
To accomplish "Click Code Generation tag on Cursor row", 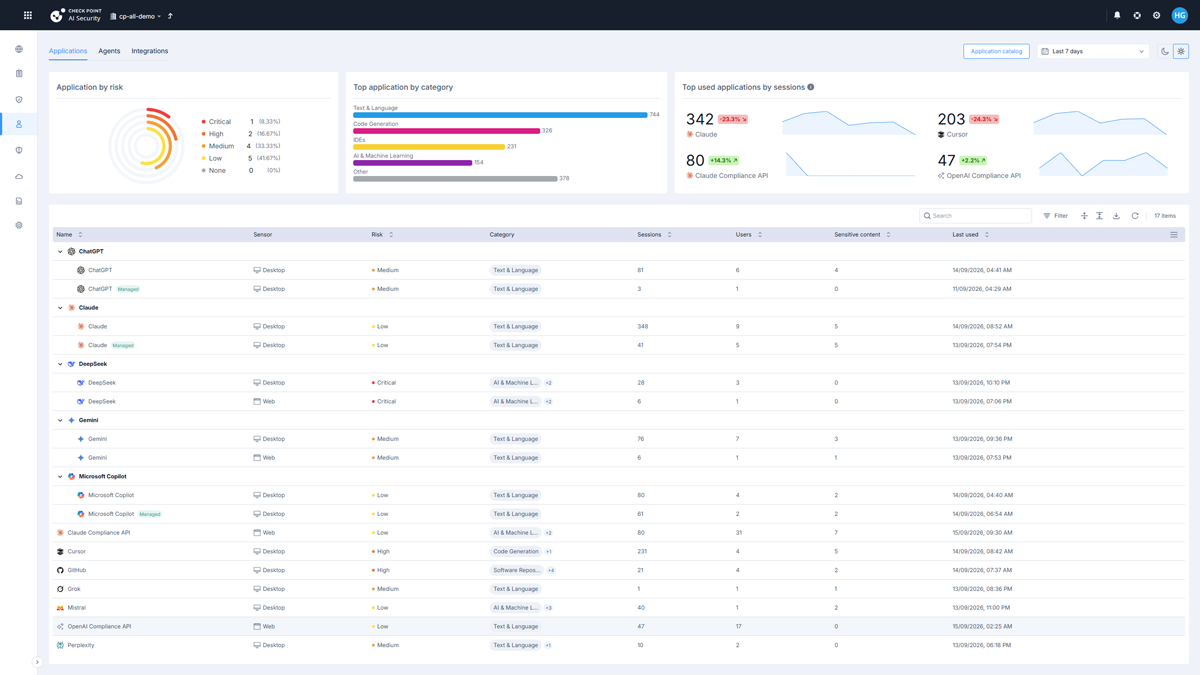I will pyautogui.click(x=516, y=551).
